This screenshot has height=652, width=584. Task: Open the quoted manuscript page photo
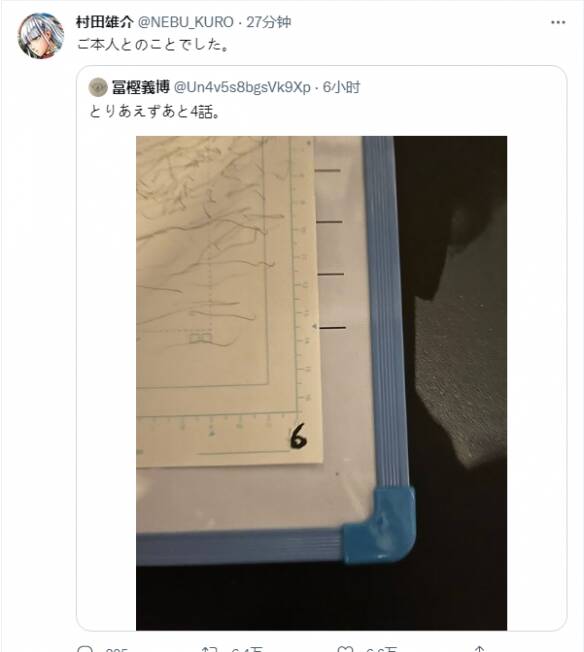pyautogui.click(x=321, y=383)
